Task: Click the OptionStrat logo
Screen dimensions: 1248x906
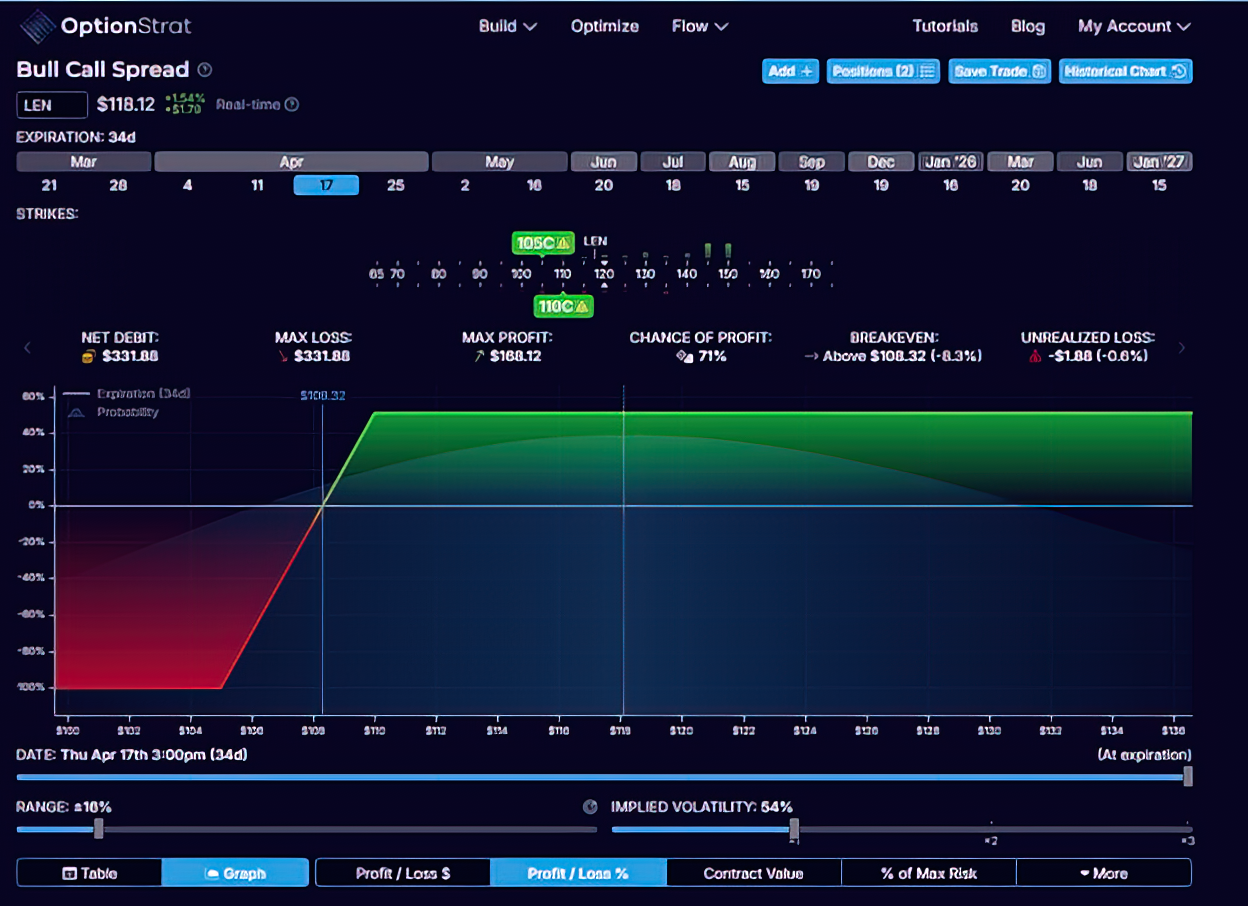Action: (x=105, y=26)
